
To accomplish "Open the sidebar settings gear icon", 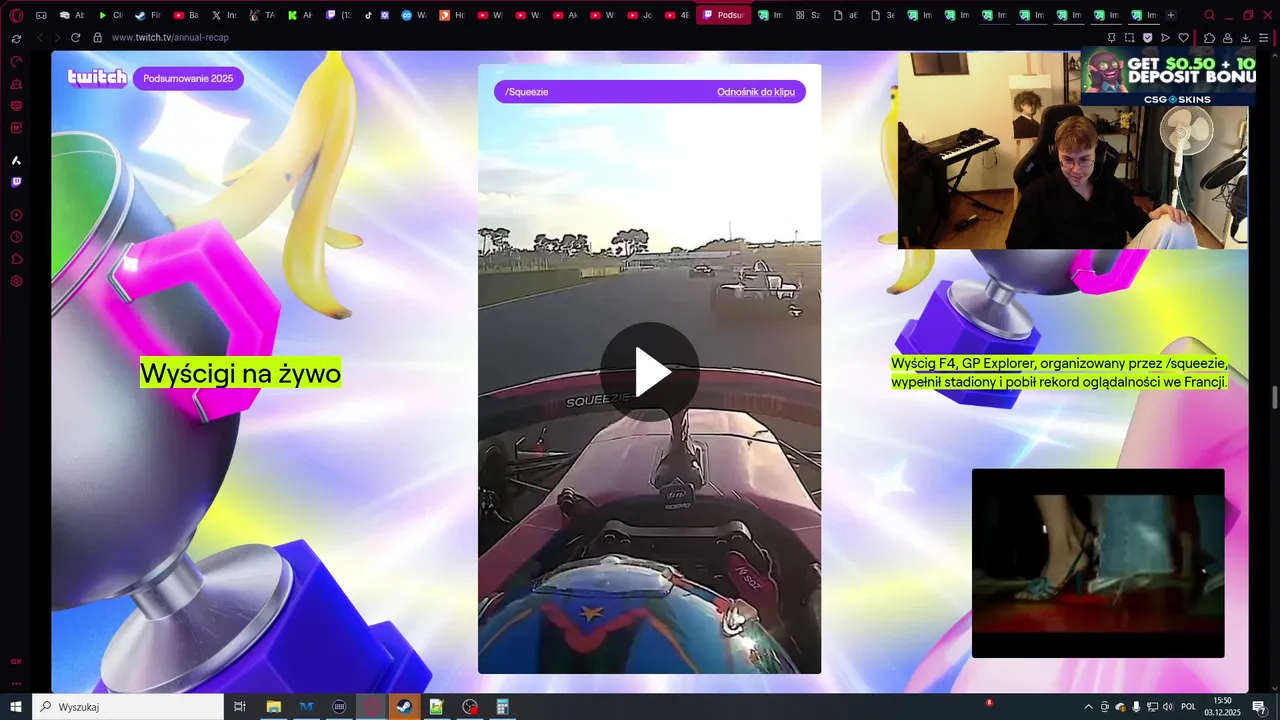I will coord(16,281).
